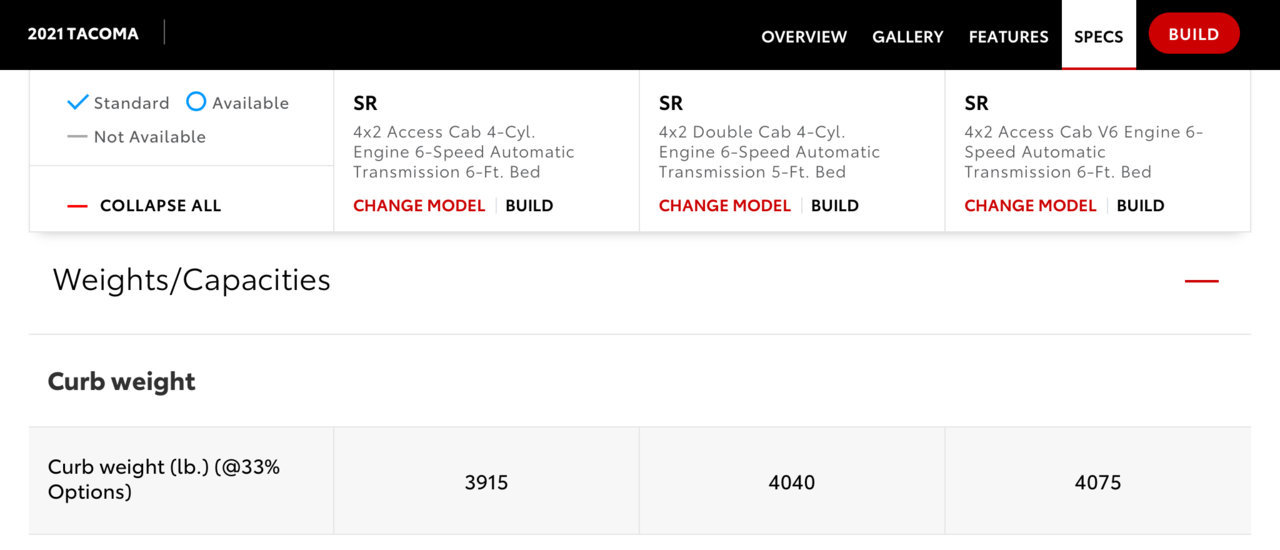Click the red dash icon beside COLLAPSE ALL
The width and height of the screenshot is (1280, 550).
[77, 206]
